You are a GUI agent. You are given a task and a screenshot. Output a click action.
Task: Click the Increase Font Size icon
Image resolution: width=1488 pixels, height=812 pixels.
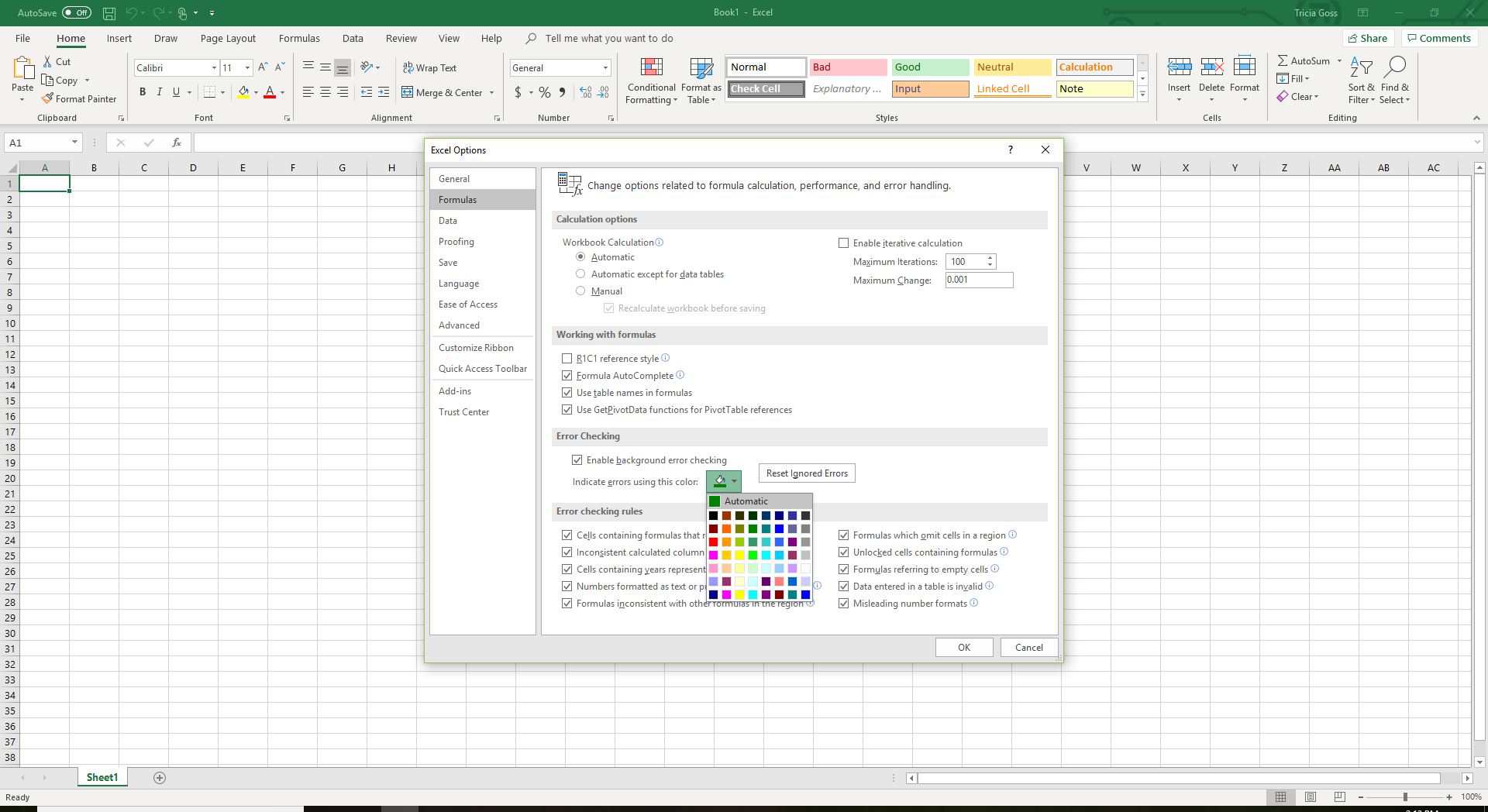point(263,67)
